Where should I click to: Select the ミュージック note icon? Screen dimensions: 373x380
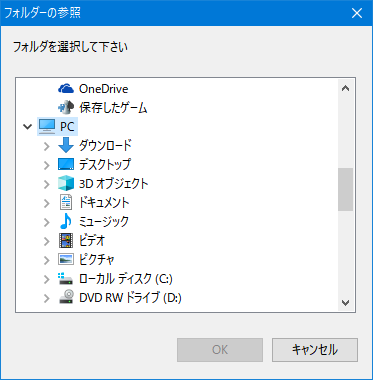pyautogui.click(x=66, y=221)
